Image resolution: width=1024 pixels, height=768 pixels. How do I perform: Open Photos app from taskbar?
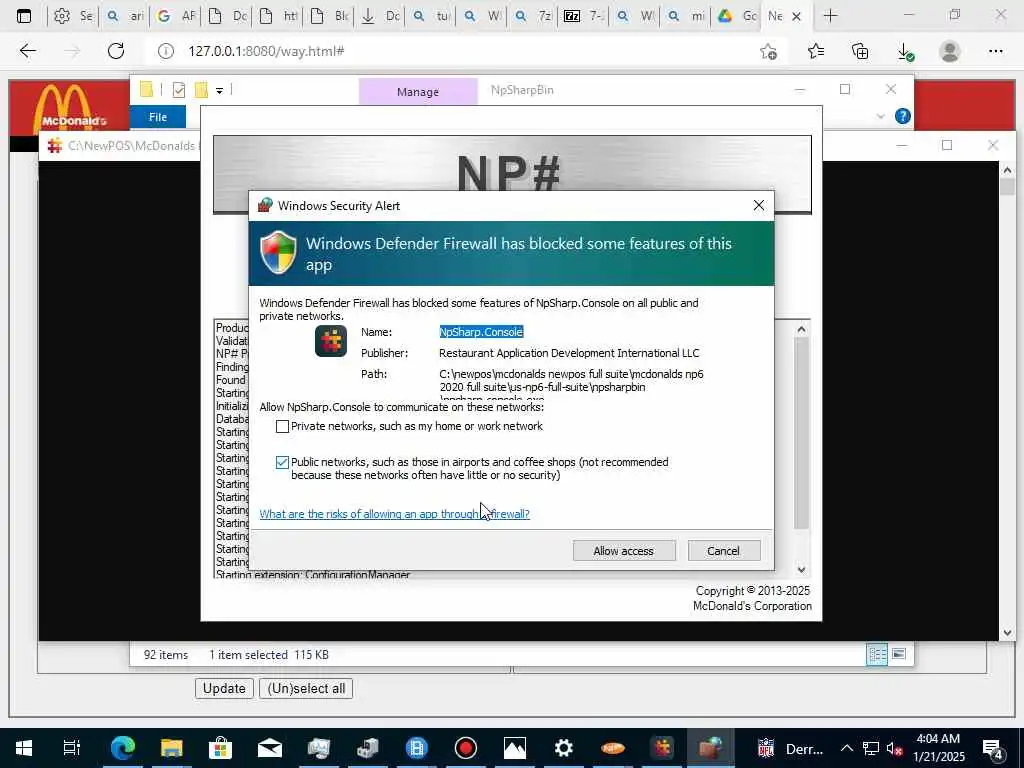515,748
